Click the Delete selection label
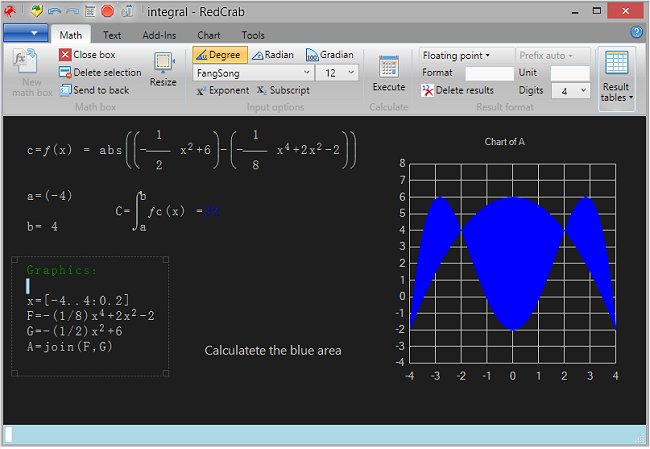The image size is (650, 449). pos(108,73)
